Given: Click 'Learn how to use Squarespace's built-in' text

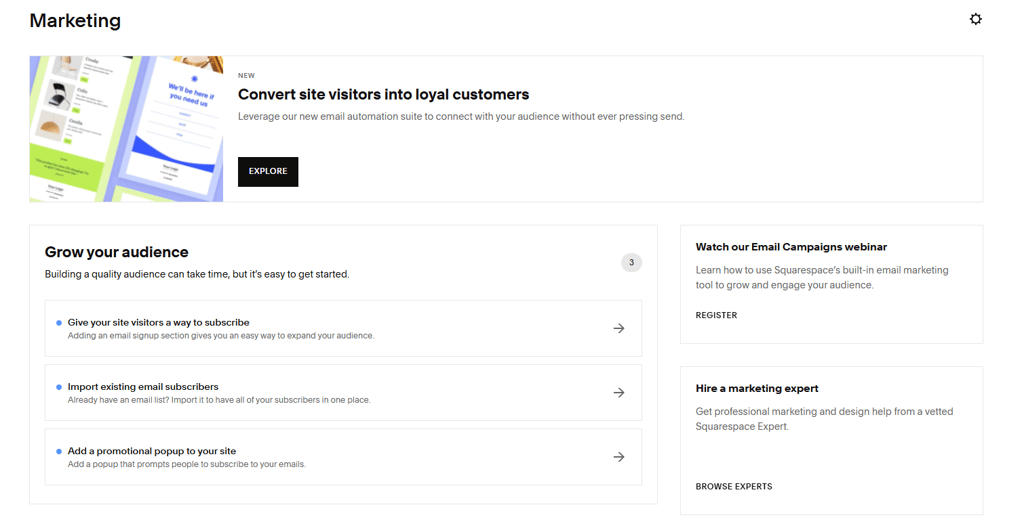Looking at the screenshot, I should 822,278.
